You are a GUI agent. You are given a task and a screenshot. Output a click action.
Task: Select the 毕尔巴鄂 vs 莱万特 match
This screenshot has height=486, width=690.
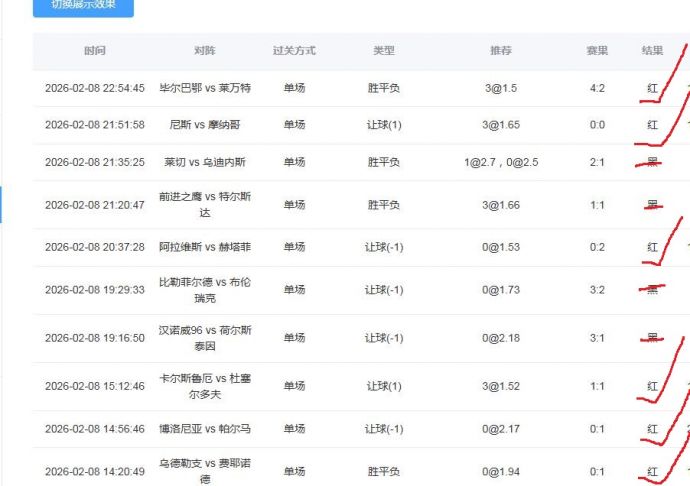tap(205, 88)
